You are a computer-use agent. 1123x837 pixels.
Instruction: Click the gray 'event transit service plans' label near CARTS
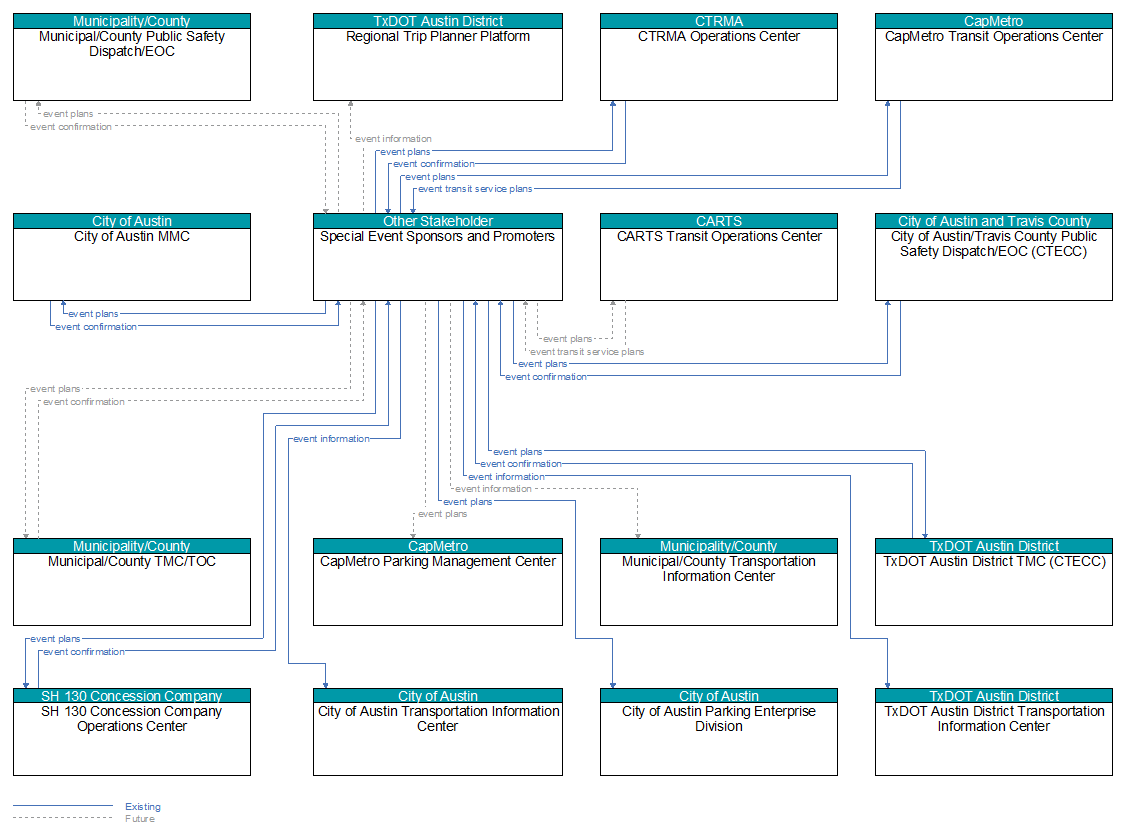tap(587, 352)
